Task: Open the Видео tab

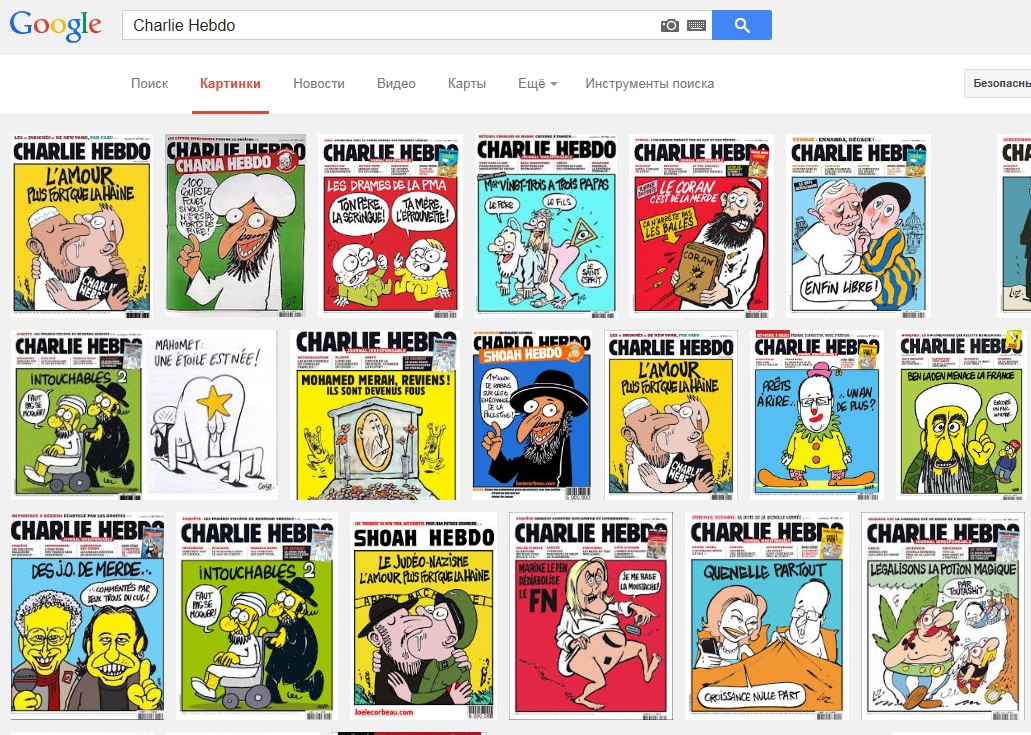Action: pos(396,83)
